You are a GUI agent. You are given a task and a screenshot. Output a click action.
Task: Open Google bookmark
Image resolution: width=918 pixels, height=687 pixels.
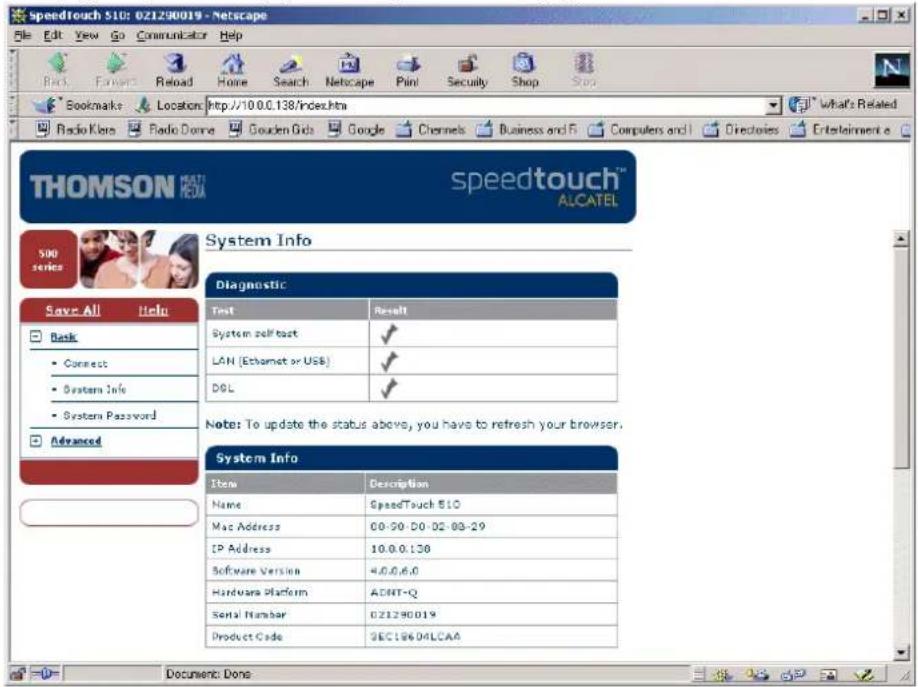coord(356,129)
